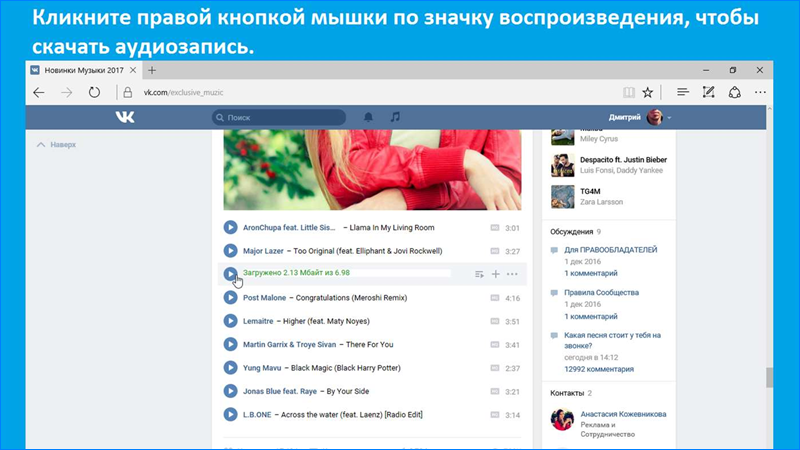Open notifications bell icon
The height and width of the screenshot is (450, 800).
tap(368, 117)
